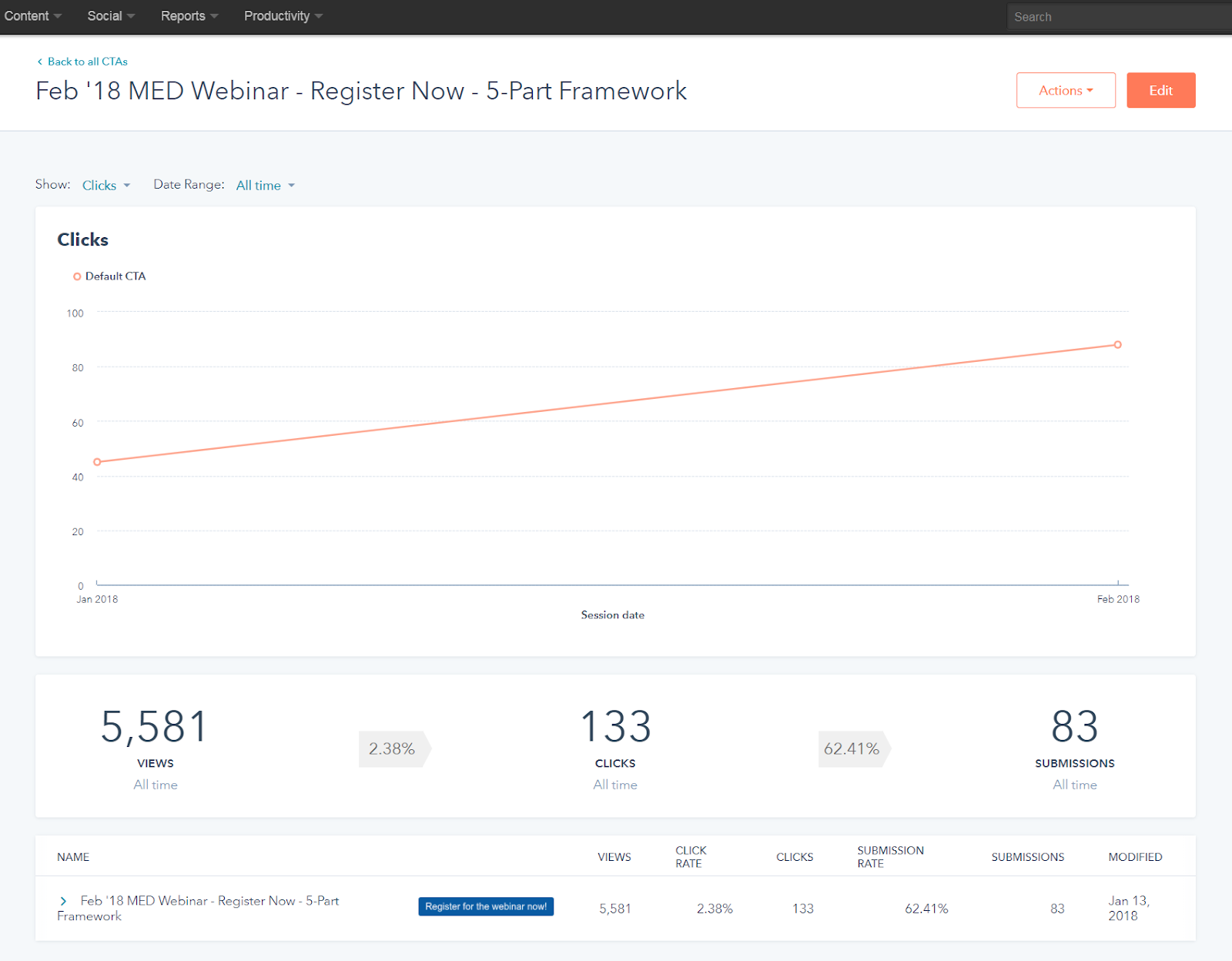Open the Actions dropdown button
The image size is (1232, 961).
coord(1065,90)
